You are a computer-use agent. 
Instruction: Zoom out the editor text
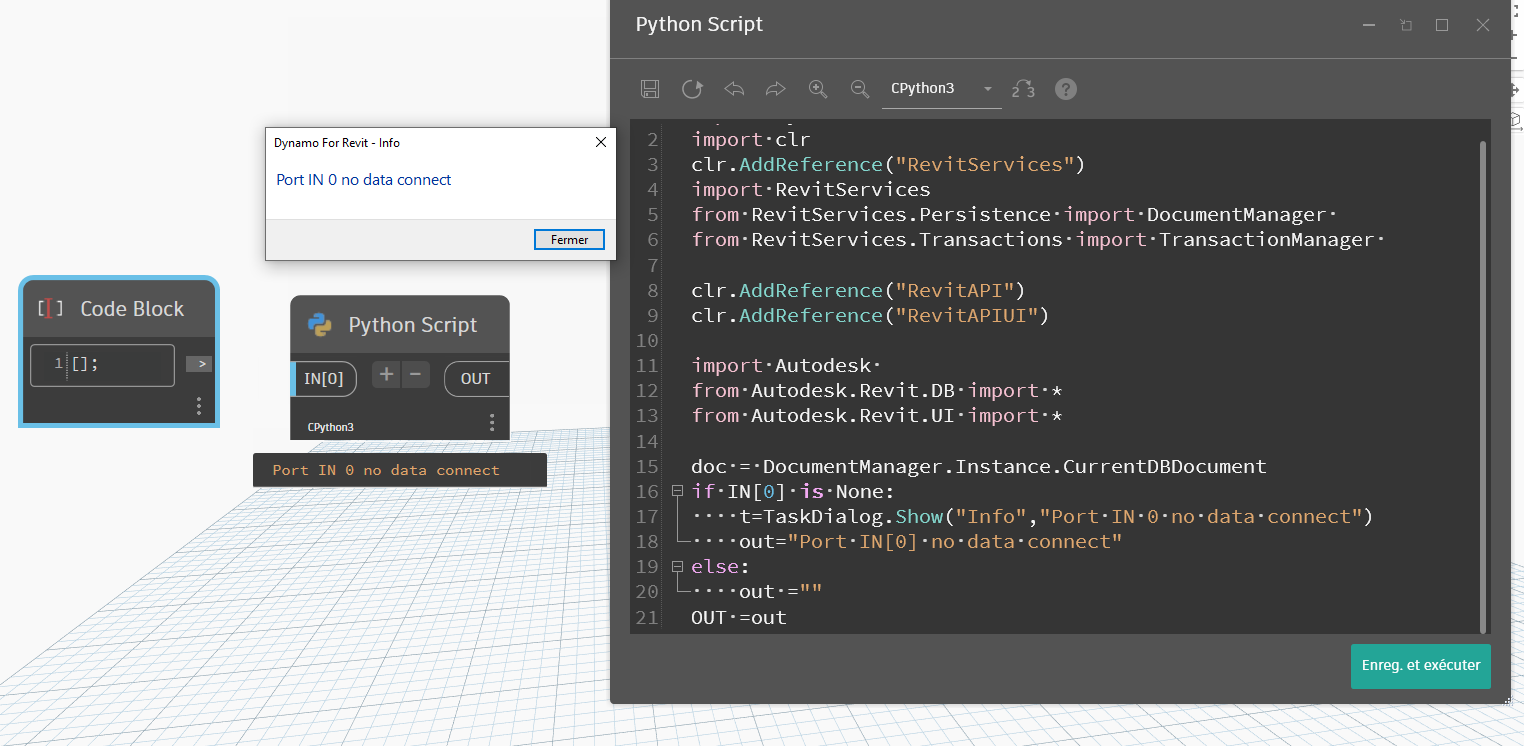(859, 89)
